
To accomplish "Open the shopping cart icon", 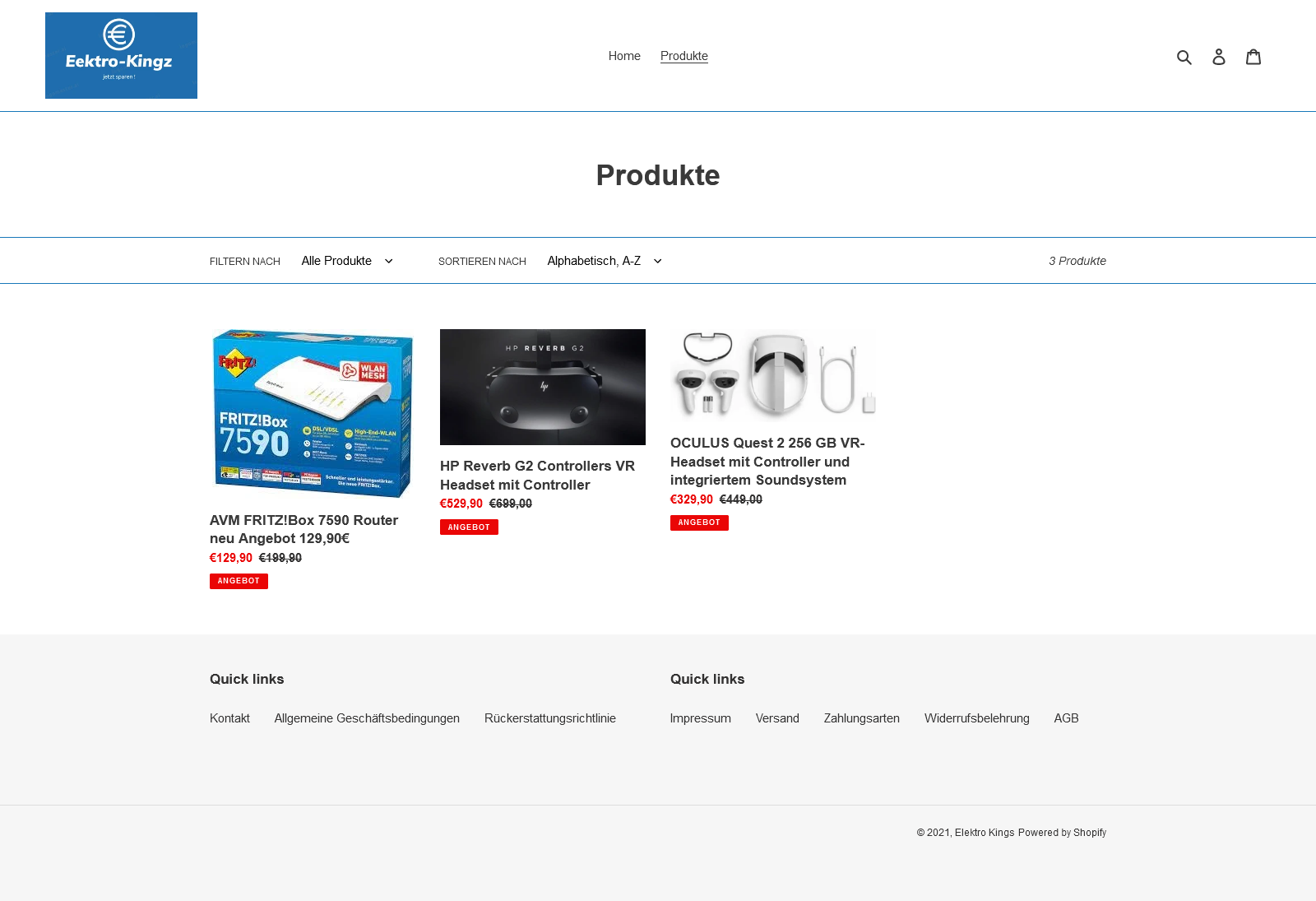I will pos(1253,56).
